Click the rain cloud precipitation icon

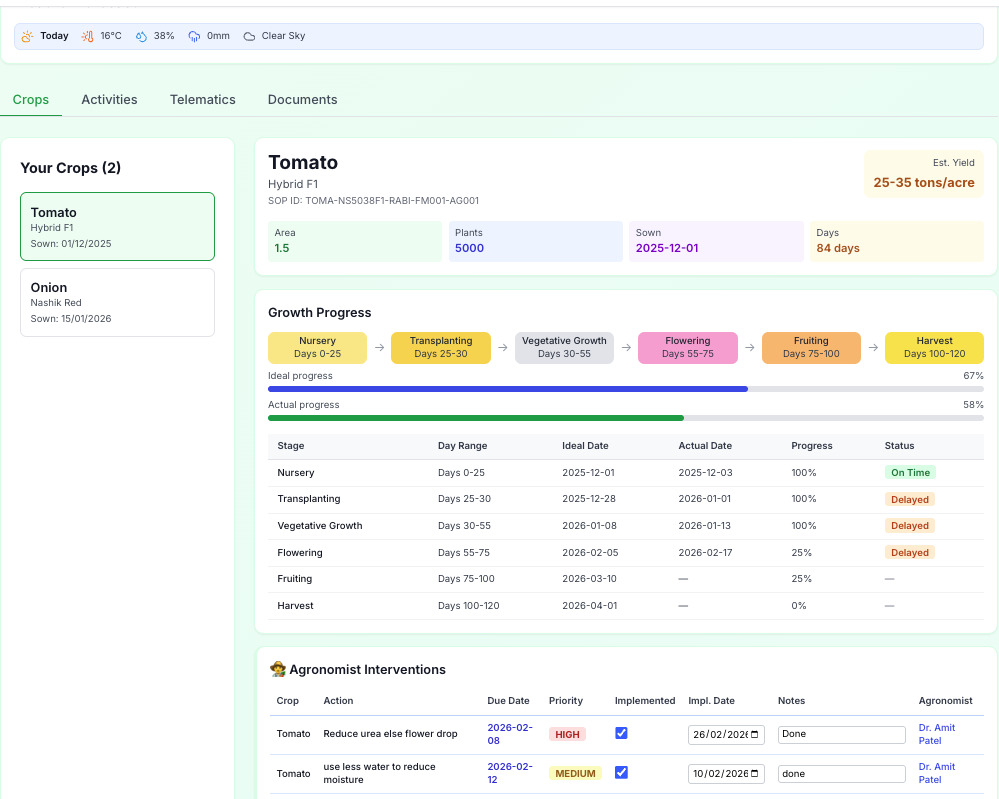pyautogui.click(x=194, y=36)
